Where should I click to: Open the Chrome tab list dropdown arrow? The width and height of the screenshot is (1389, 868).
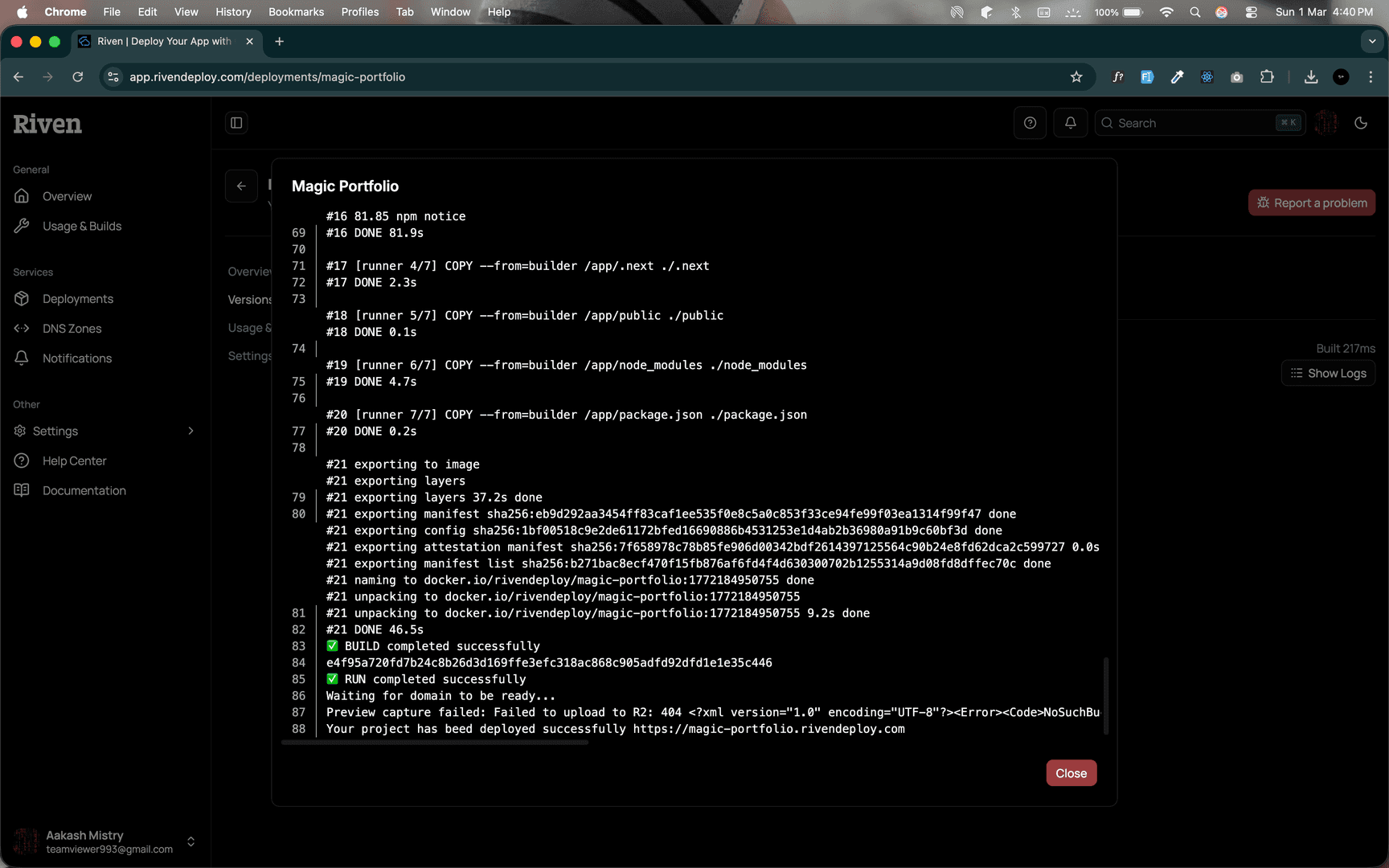(x=1371, y=41)
